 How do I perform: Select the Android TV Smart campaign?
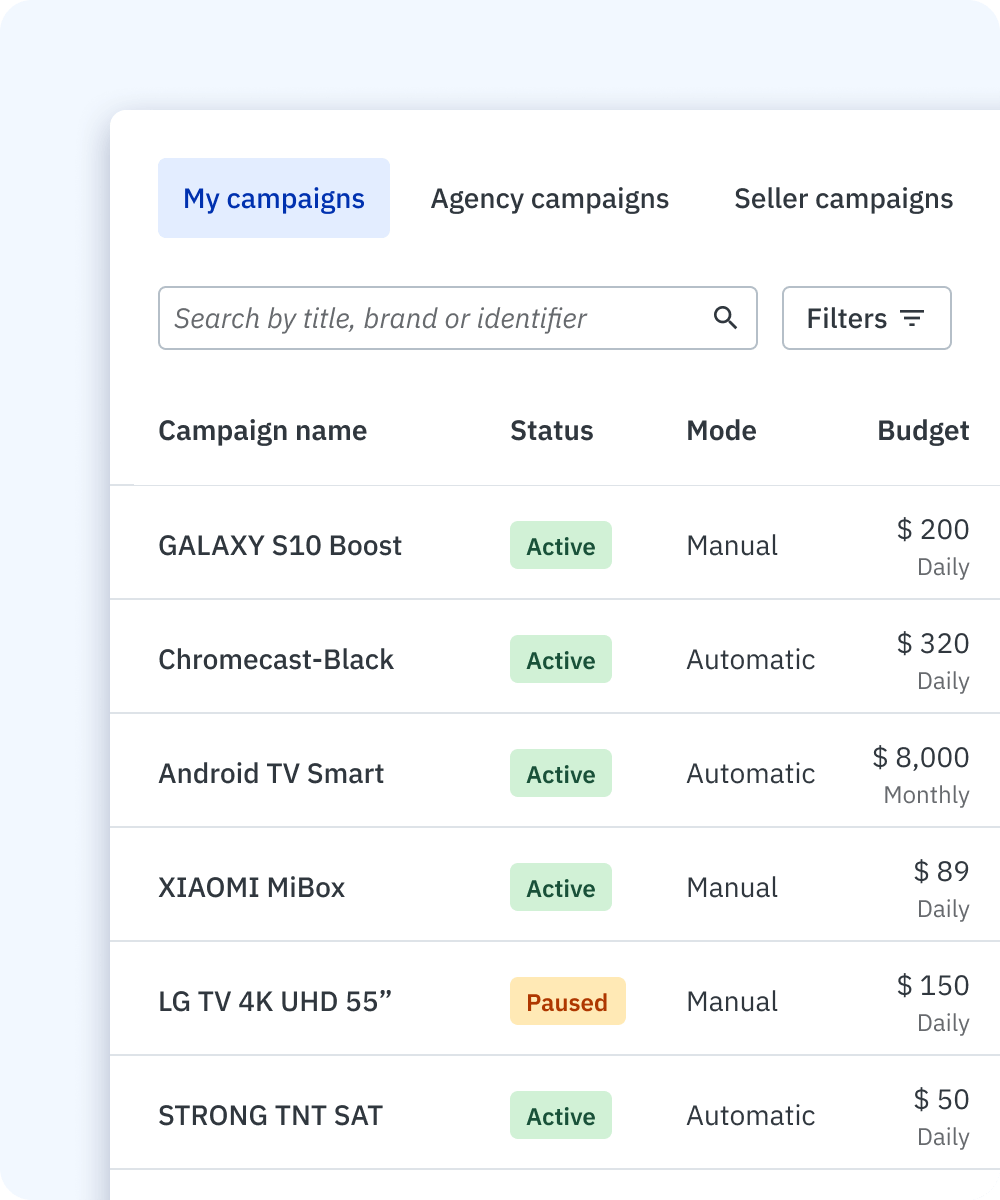(271, 773)
